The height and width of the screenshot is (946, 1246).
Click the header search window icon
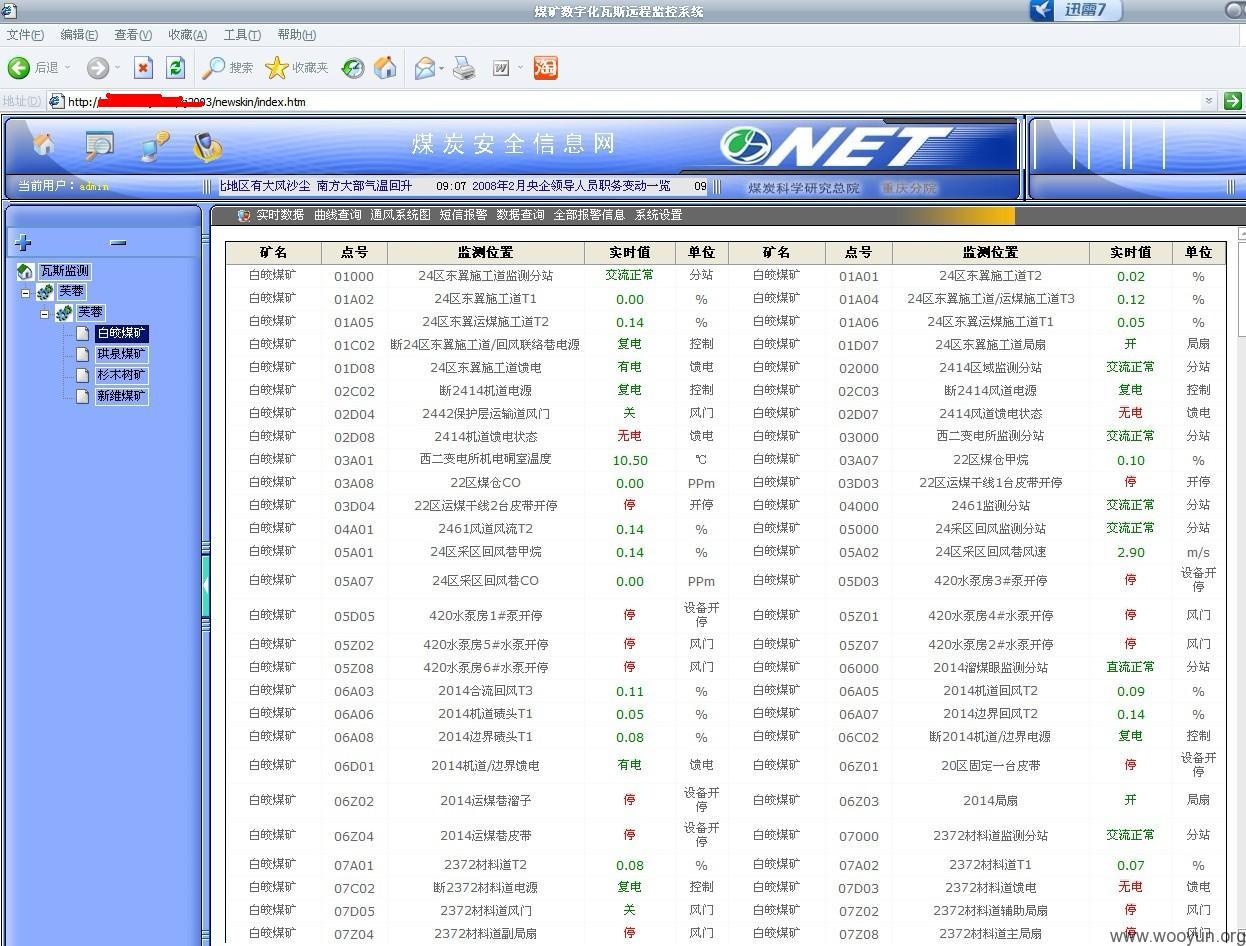click(x=99, y=145)
